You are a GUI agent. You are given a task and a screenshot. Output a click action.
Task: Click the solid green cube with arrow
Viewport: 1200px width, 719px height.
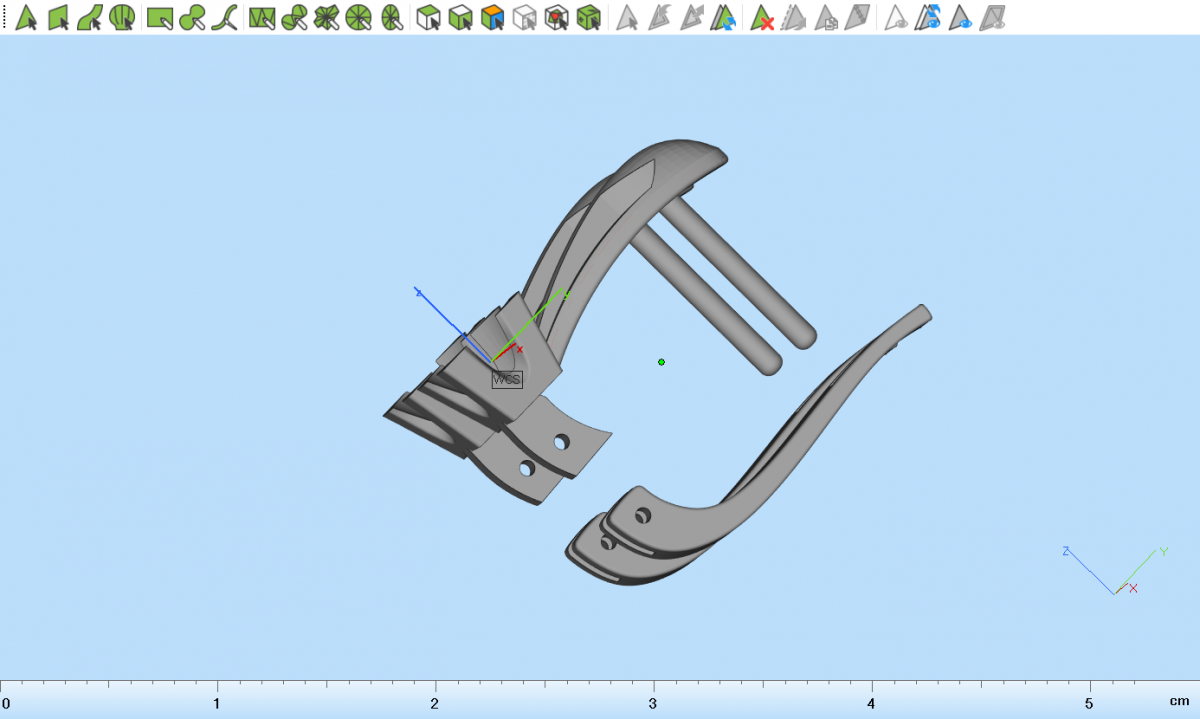click(589, 17)
